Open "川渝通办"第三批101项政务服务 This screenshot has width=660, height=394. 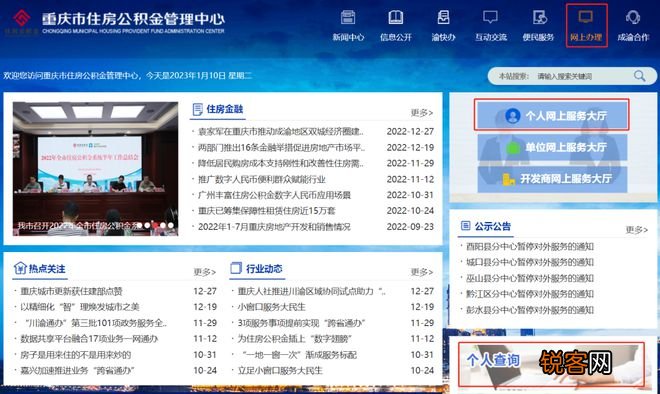click(96, 323)
